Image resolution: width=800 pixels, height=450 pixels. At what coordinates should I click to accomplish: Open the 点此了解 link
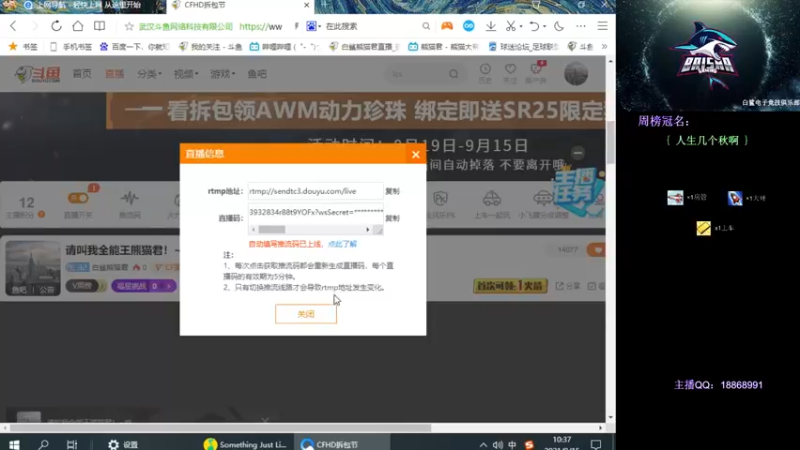[342, 244]
